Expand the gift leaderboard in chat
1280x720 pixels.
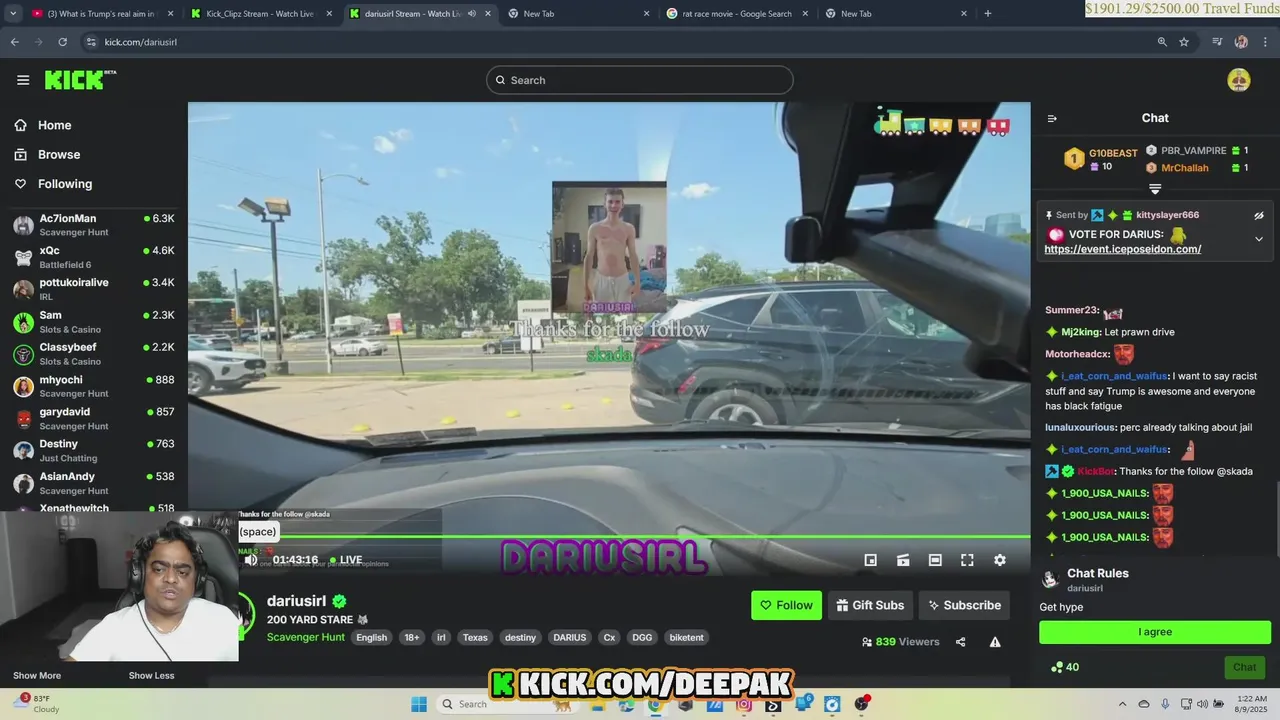coord(1155,189)
